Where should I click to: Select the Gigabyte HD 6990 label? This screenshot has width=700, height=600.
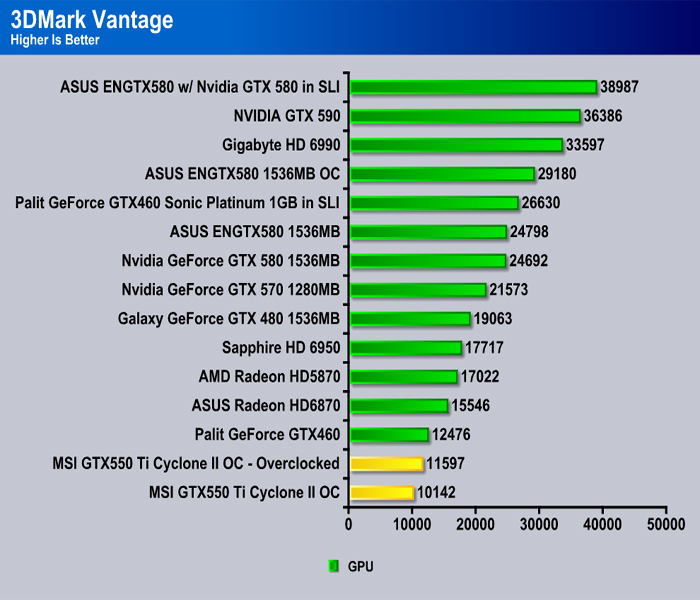(x=281, y=145)
